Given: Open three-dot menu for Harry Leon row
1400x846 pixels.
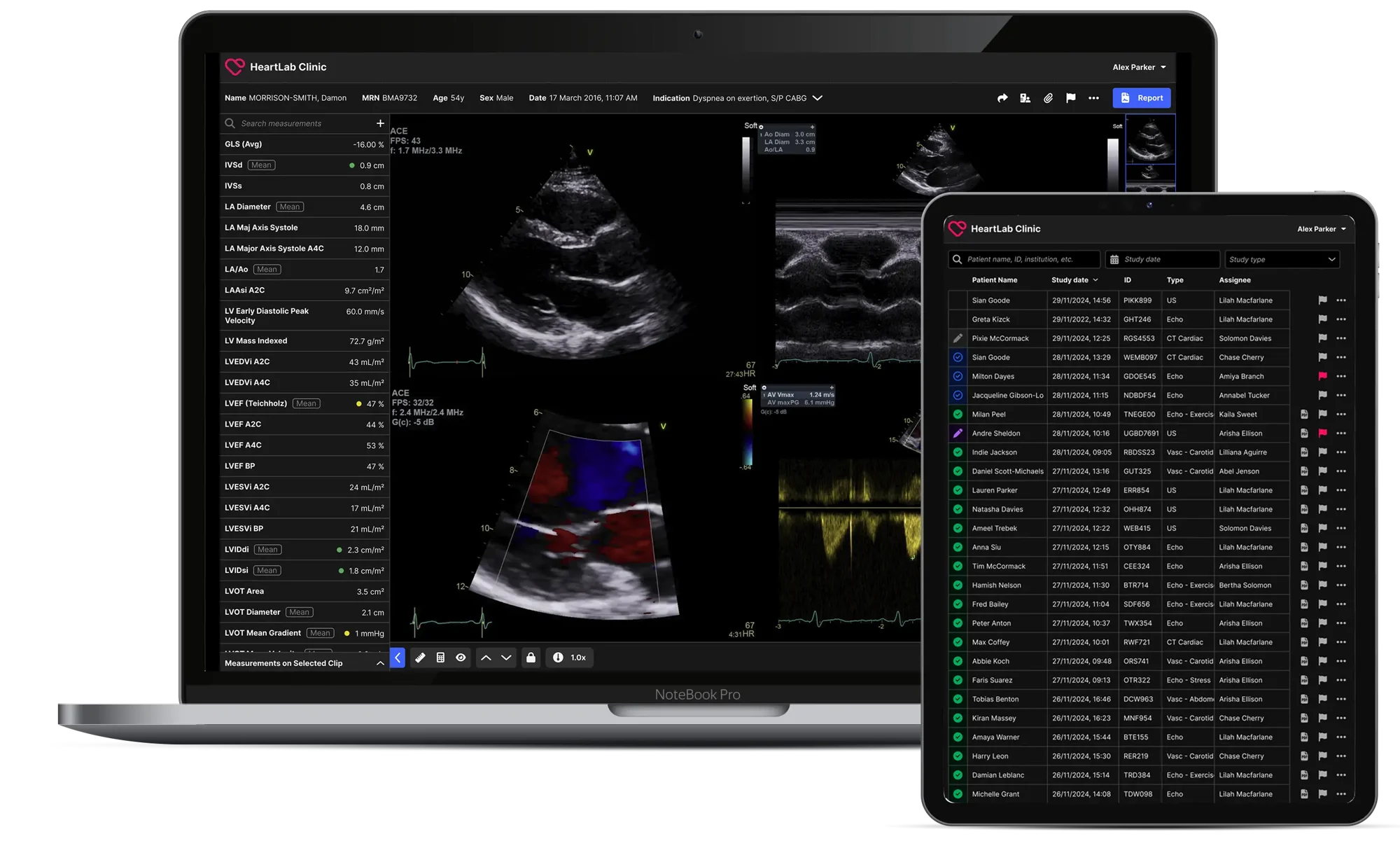Looking at the screenshot, I should tap(1340, 756).
